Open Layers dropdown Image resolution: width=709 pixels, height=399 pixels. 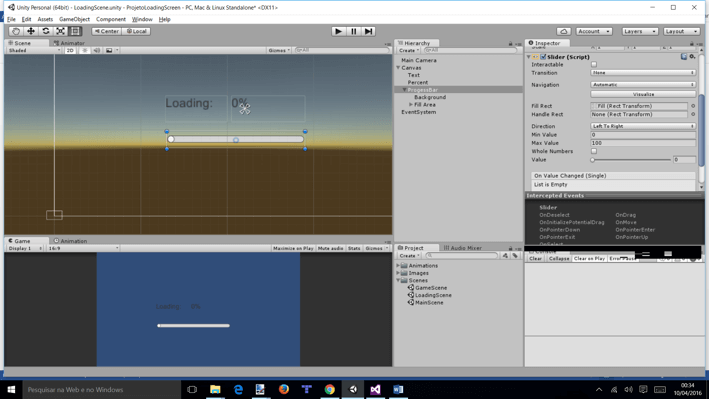click(x=639, y=31)
